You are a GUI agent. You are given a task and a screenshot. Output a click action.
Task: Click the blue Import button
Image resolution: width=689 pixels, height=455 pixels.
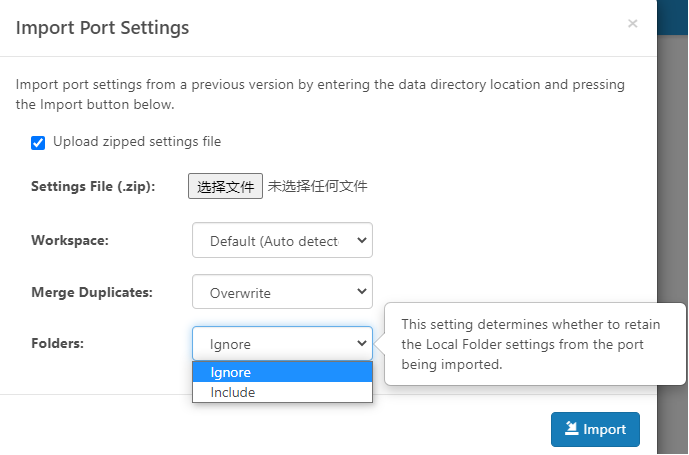595,429
